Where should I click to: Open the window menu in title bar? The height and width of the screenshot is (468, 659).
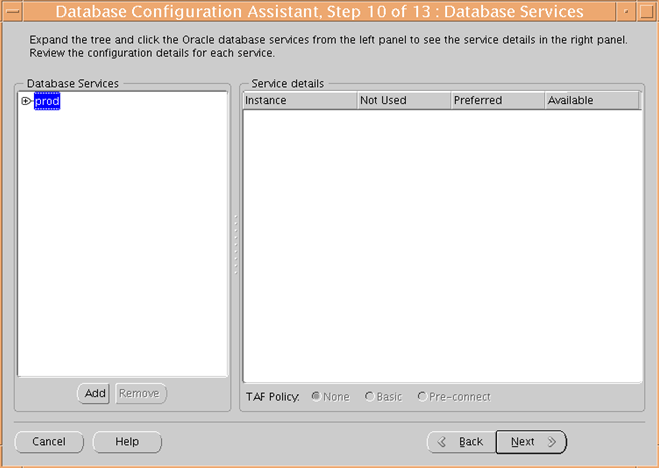click(12, 11)
